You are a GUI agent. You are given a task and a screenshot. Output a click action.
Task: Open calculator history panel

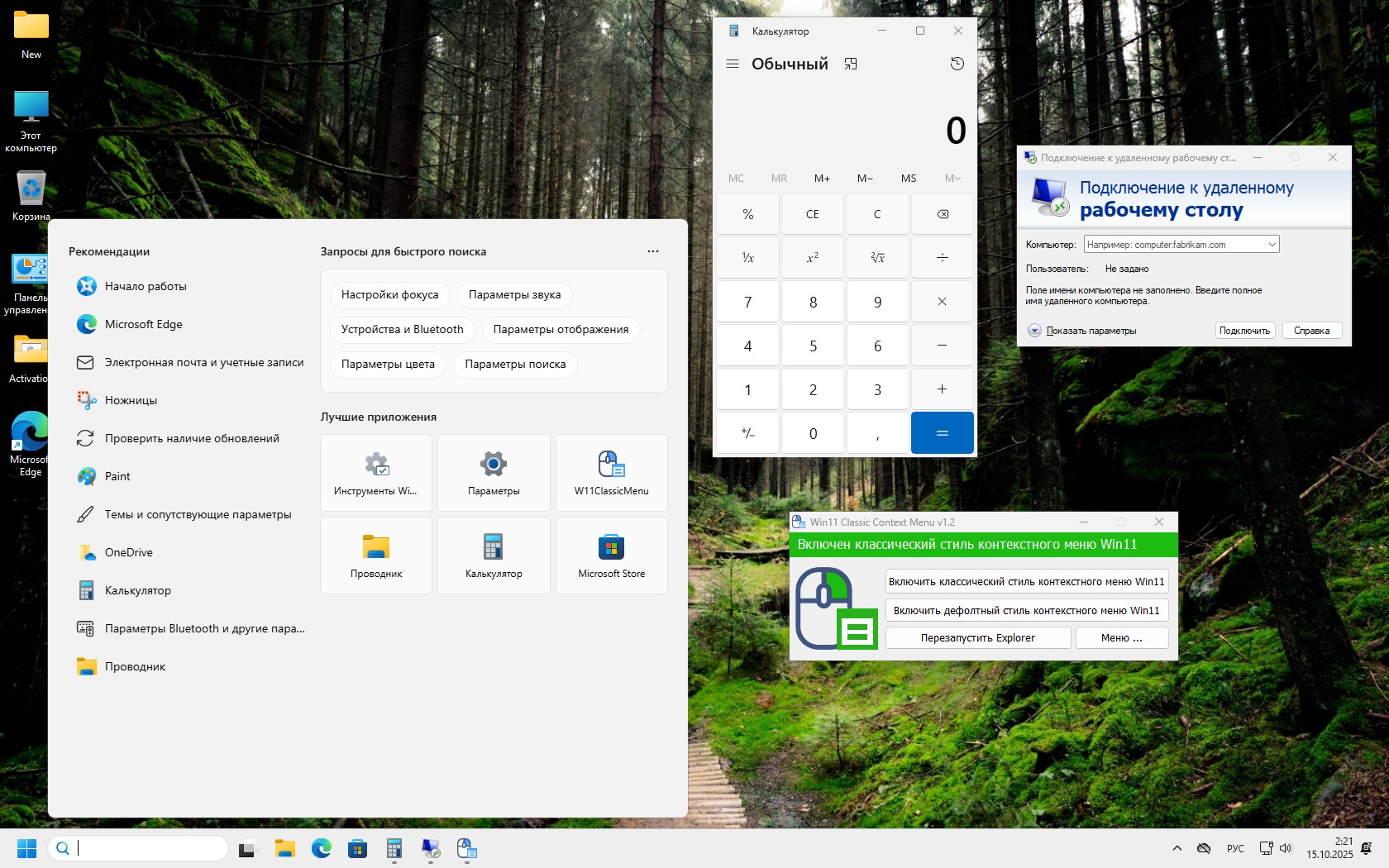[x=957, y=64]
